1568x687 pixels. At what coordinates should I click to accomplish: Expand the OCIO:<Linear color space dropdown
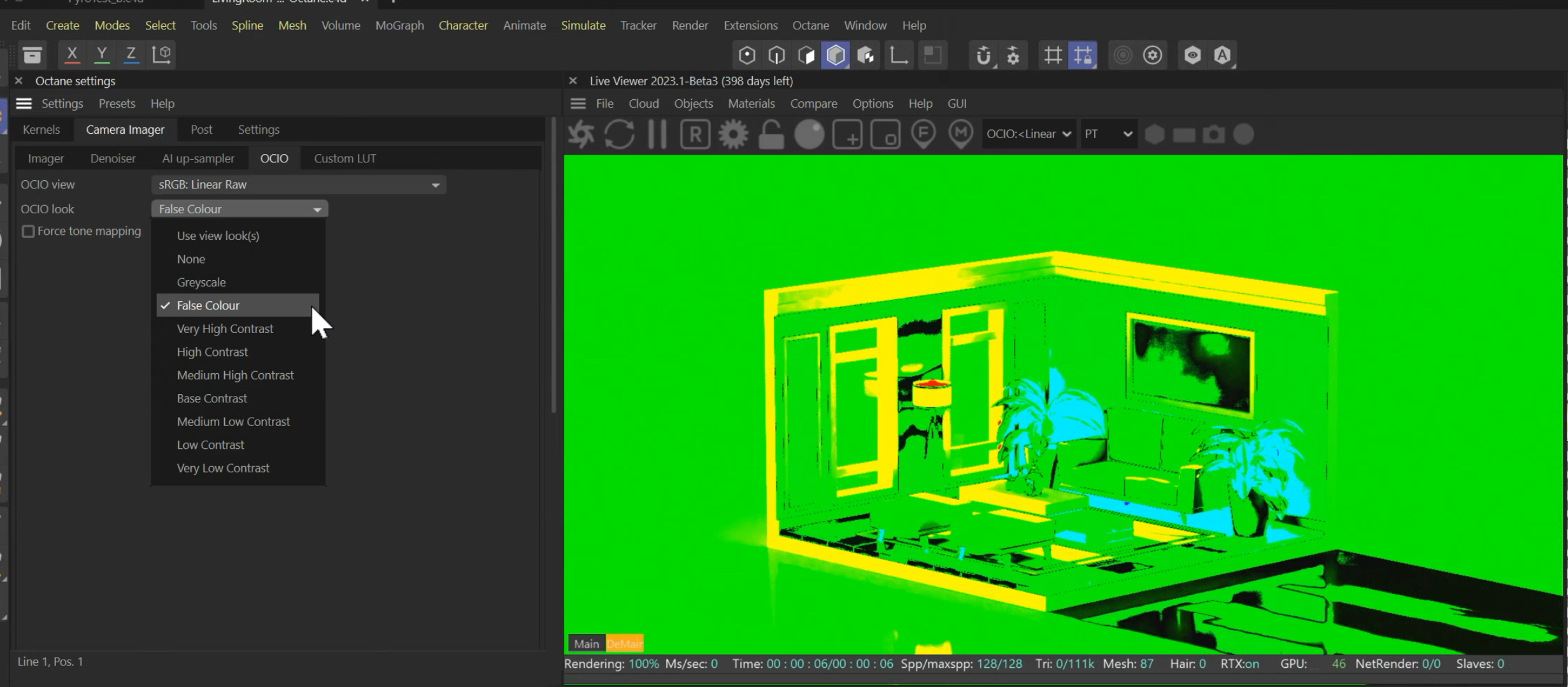(1029, 134)
